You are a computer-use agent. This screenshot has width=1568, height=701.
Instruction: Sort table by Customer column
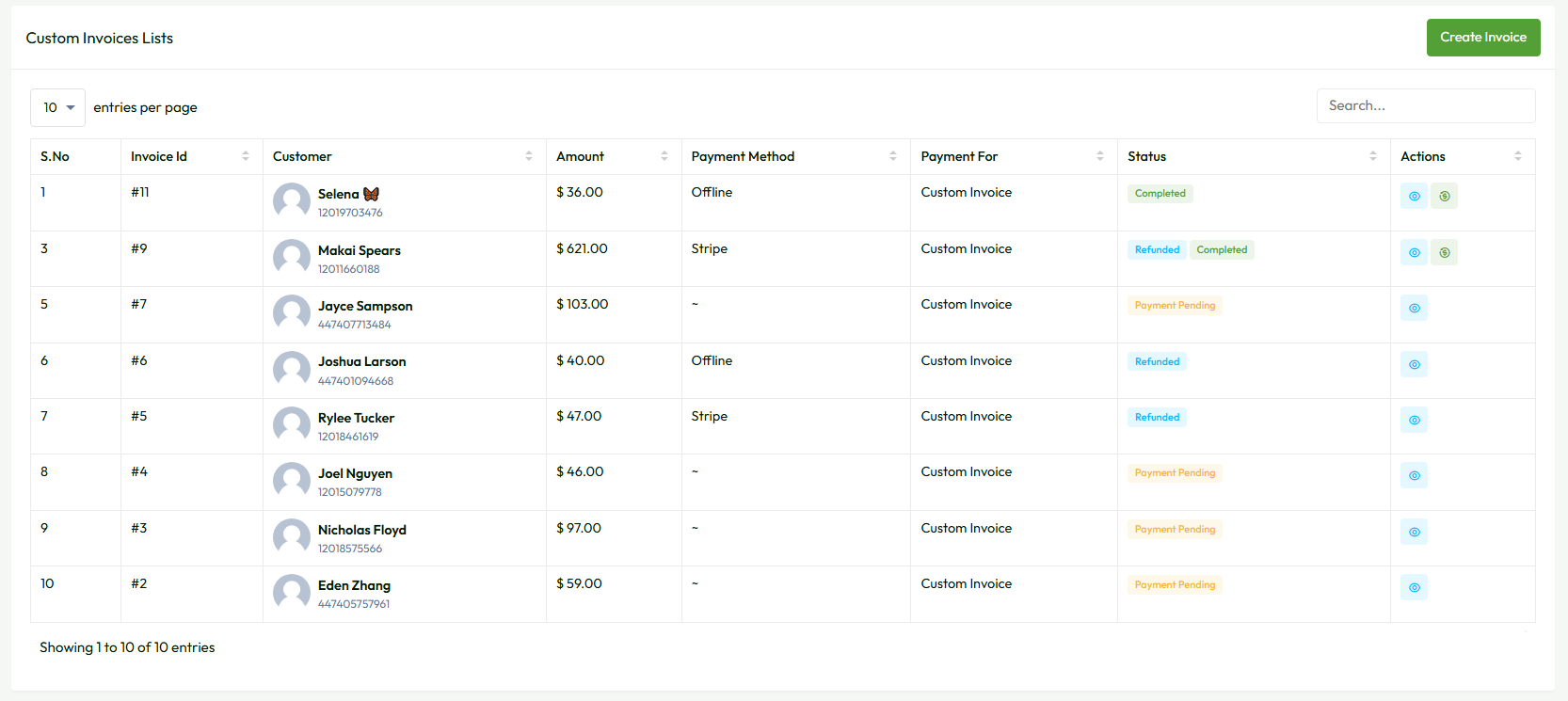(404, 156)
